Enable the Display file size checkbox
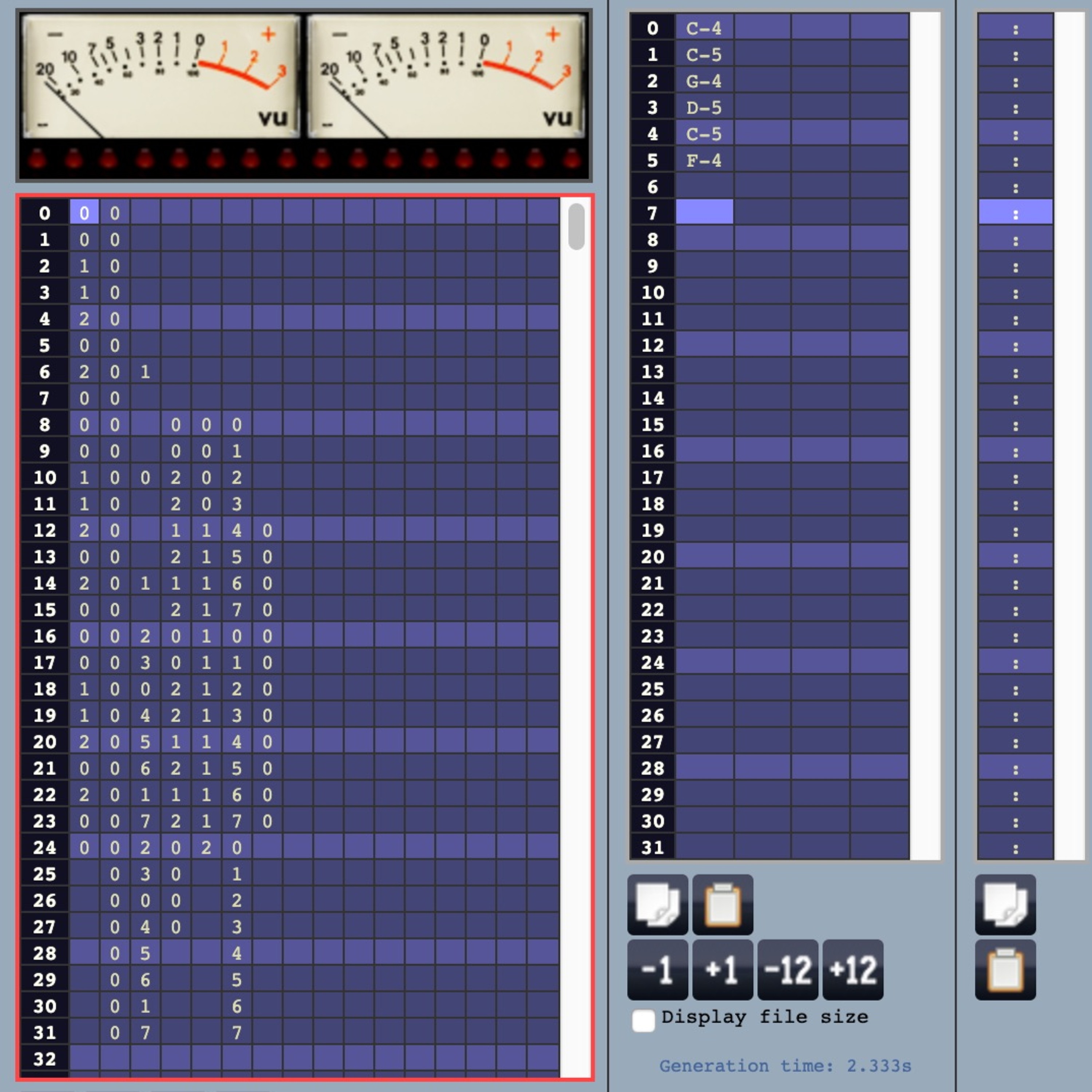This screenshot has height=1092, width=1092. 643,1021
